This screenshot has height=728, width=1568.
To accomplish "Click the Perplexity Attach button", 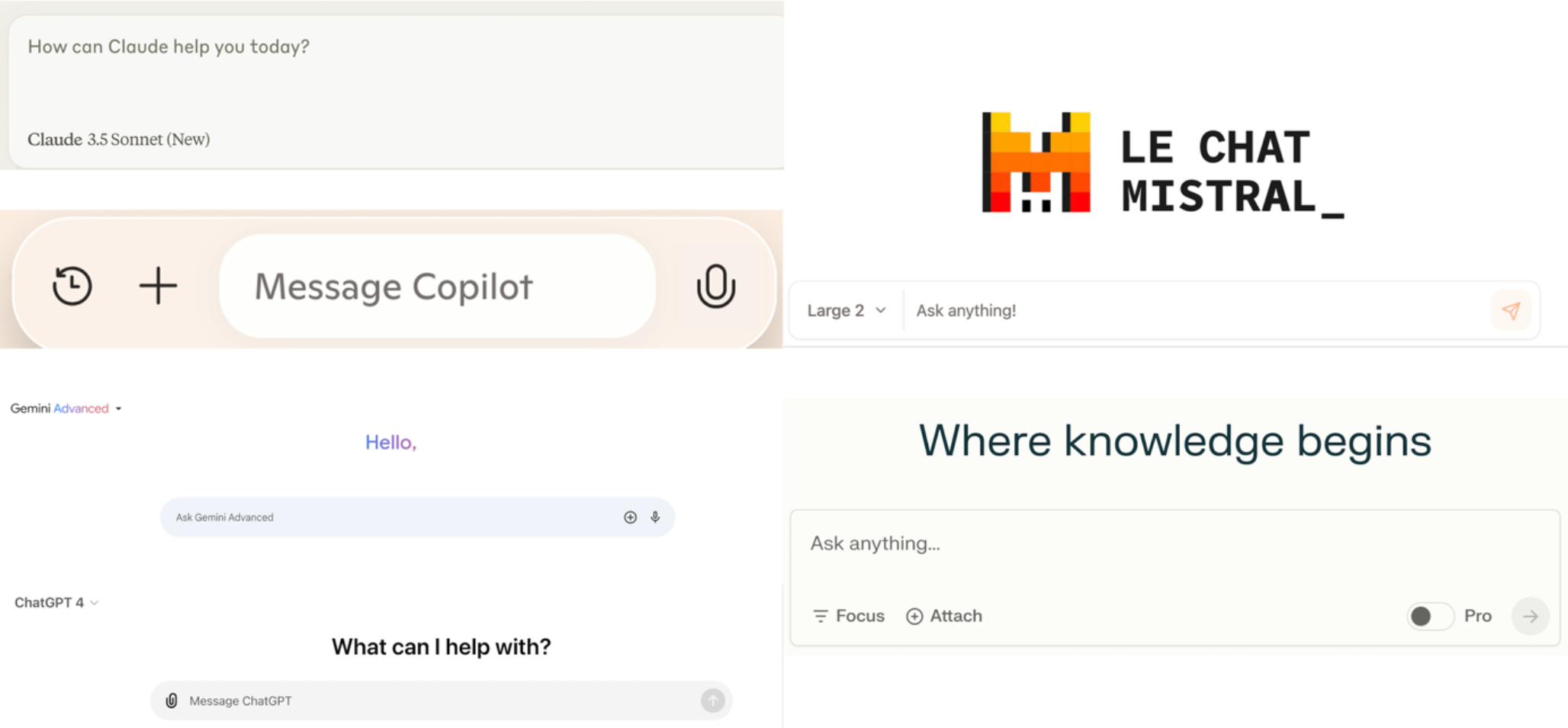I will click(x=944, y=616).
